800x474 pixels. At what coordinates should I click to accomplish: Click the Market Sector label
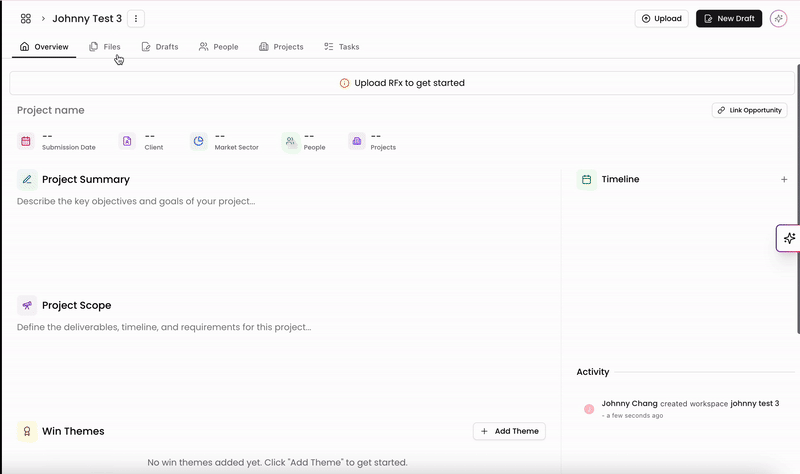[237, 147]
